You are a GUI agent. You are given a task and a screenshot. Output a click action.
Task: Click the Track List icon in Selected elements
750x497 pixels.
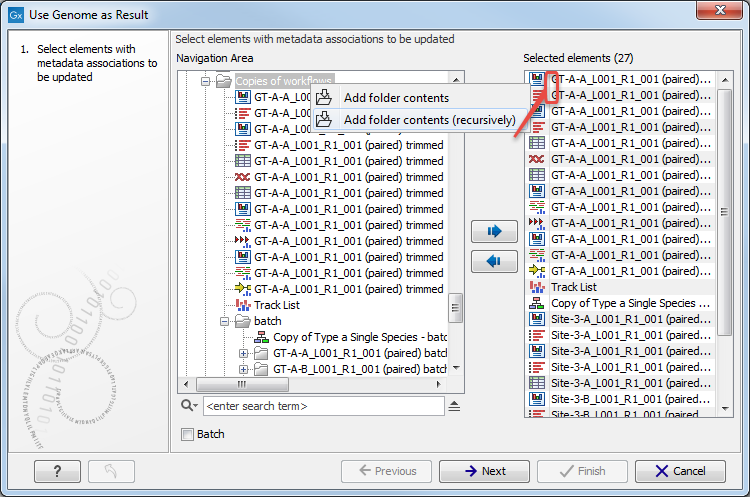[536, 287]
